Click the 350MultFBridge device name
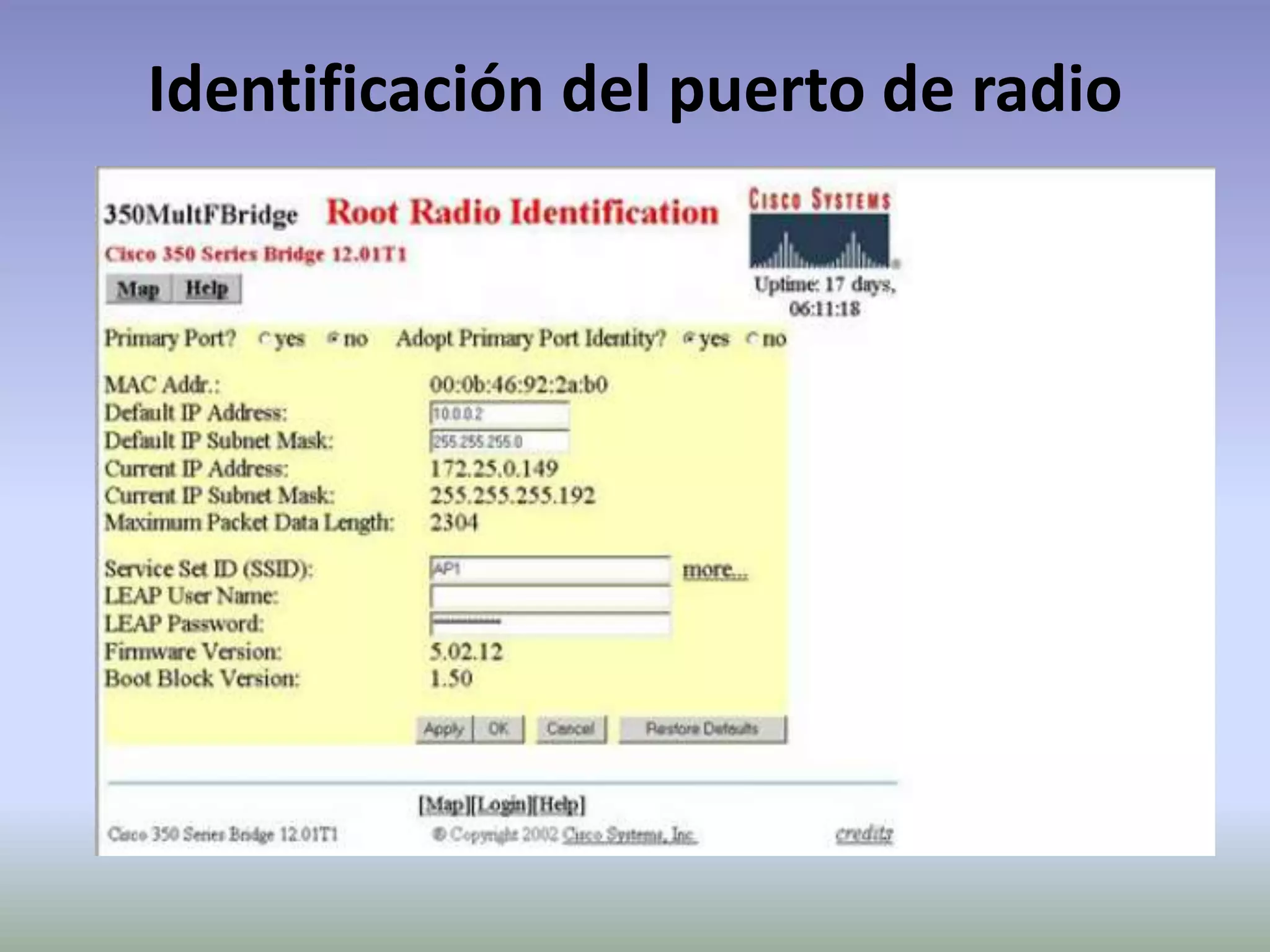Image resolution: width=1270 pixels, height=952 pixels. coord(201,215)
